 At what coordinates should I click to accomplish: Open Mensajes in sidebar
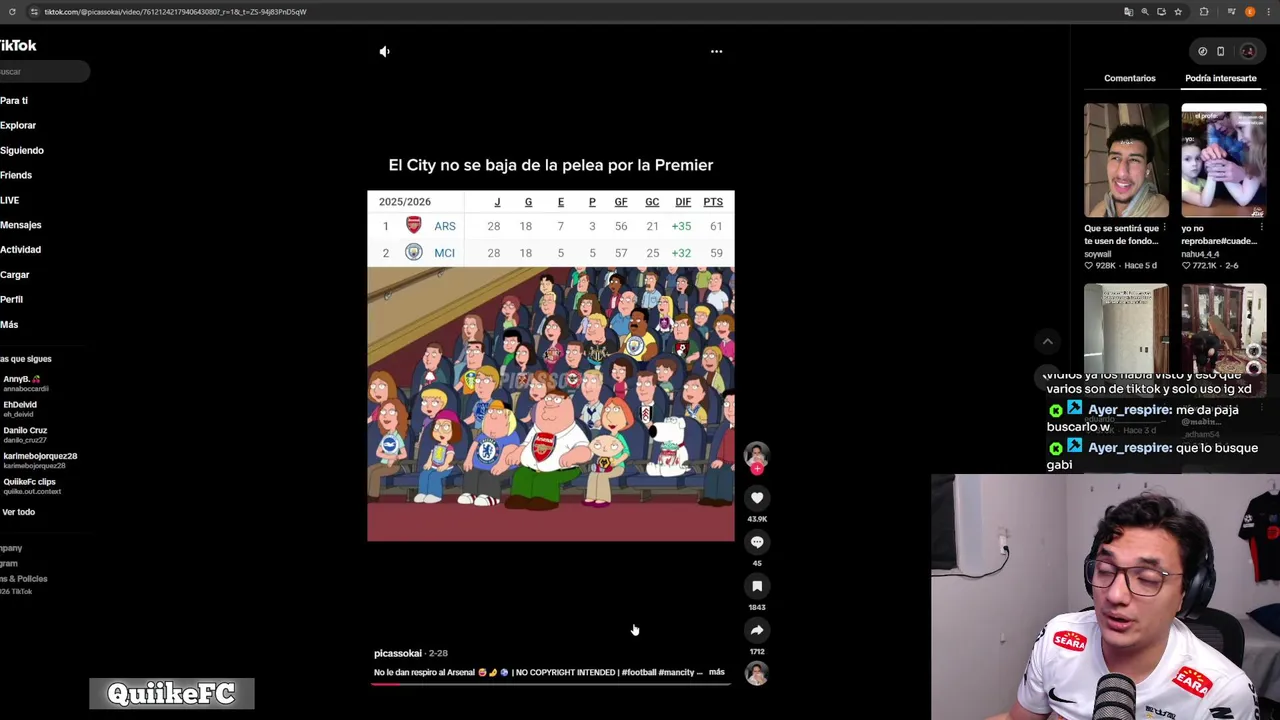21,225
